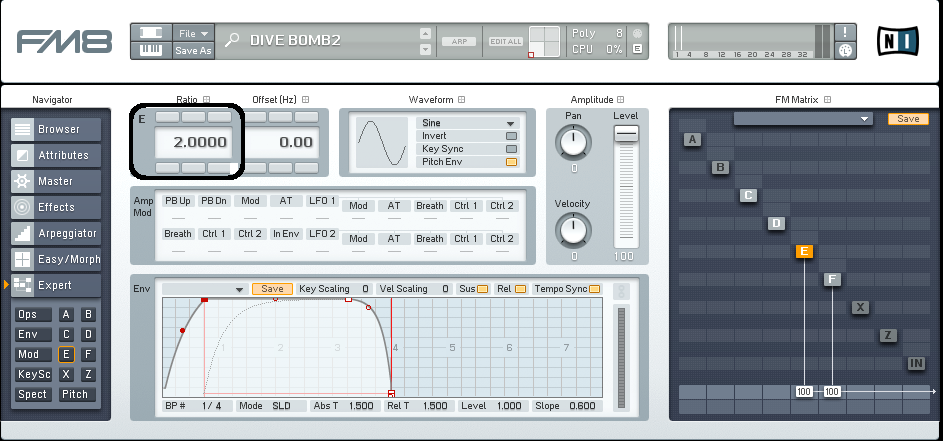This screenshot has width=943, height=441.
Task: Click the Save As button
Action: click(x=193, y=51)
